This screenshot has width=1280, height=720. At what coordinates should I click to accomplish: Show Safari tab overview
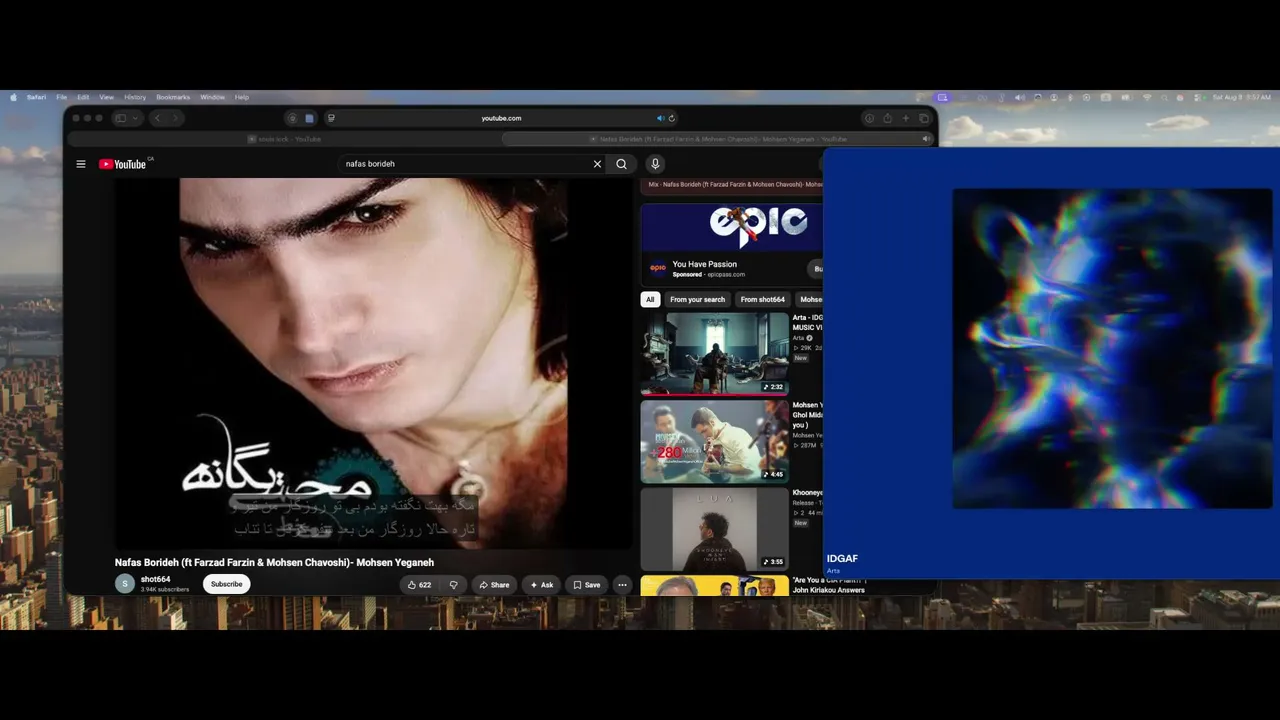(x=924, y=118)
